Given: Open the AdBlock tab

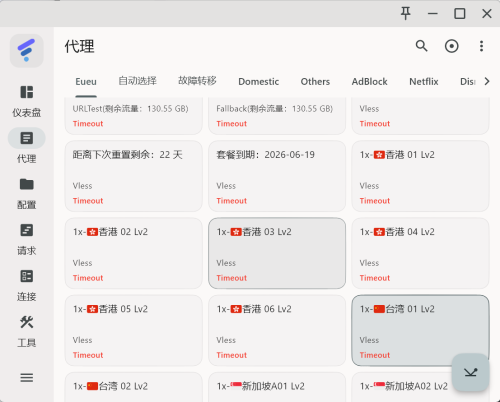Looking at the screenshot, I should [369, 81].
